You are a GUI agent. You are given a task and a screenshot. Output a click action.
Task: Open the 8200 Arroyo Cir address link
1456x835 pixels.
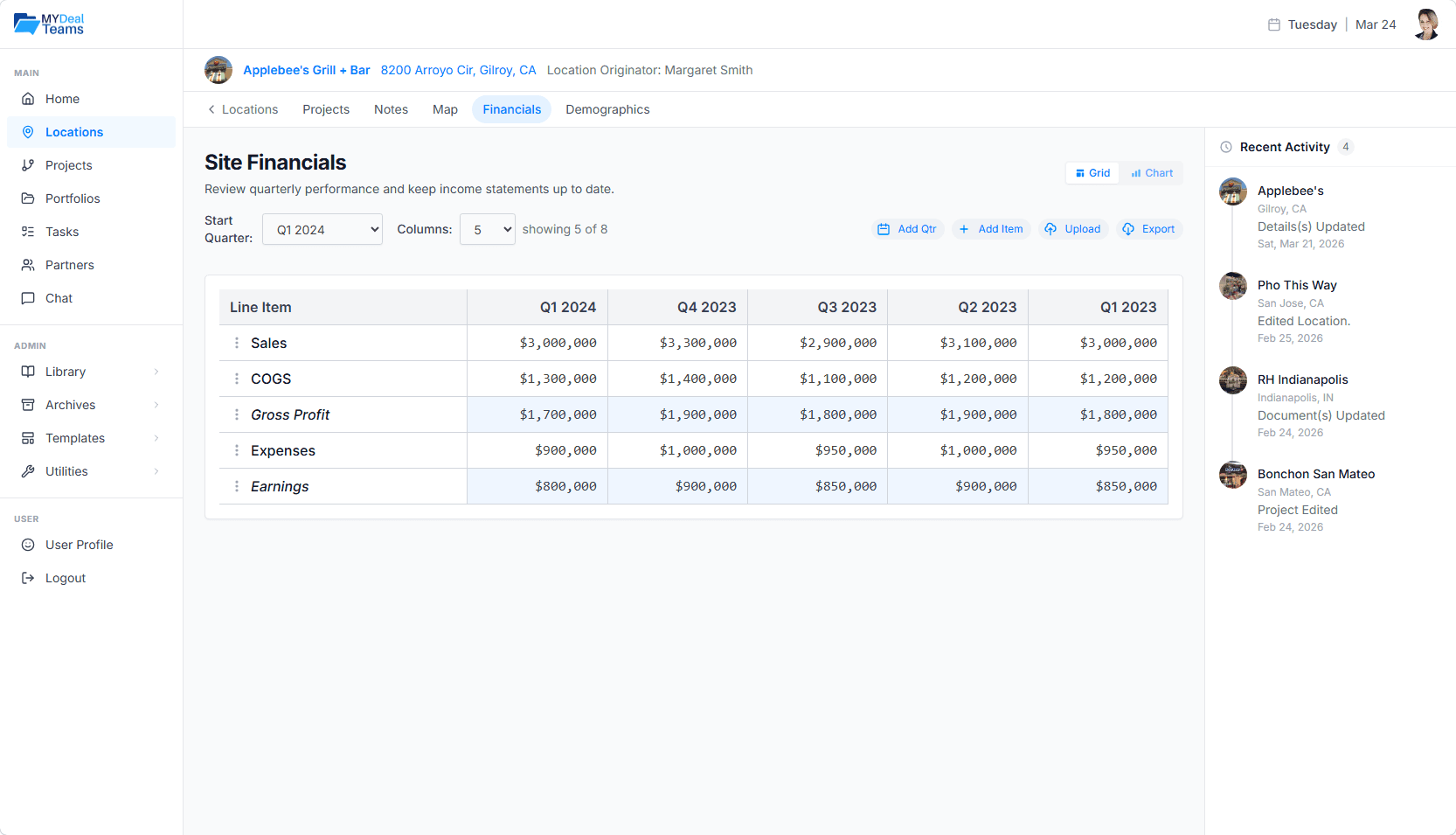[458, 70]
